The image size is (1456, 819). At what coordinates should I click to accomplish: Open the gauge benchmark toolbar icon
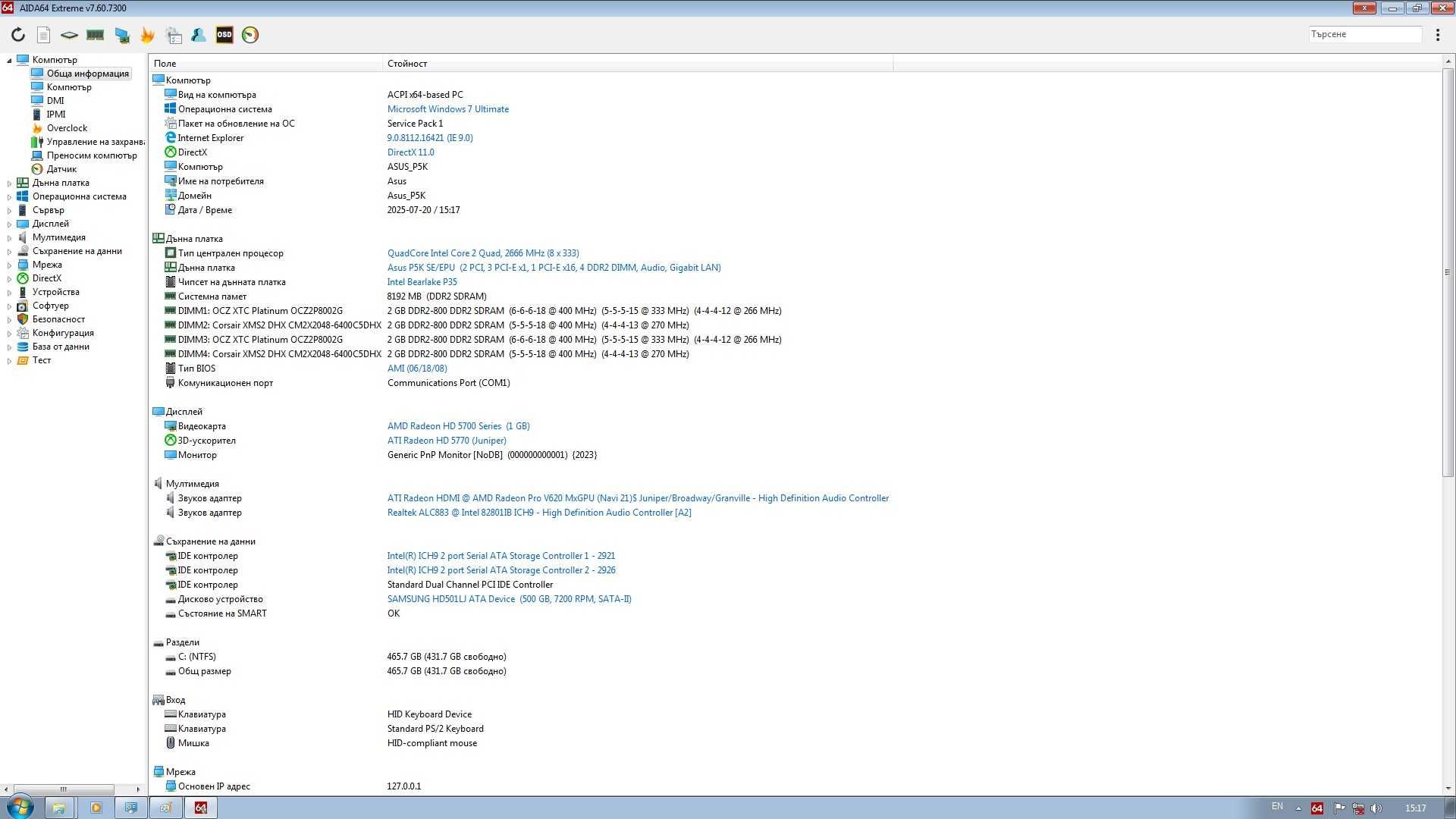coord(250,35)
